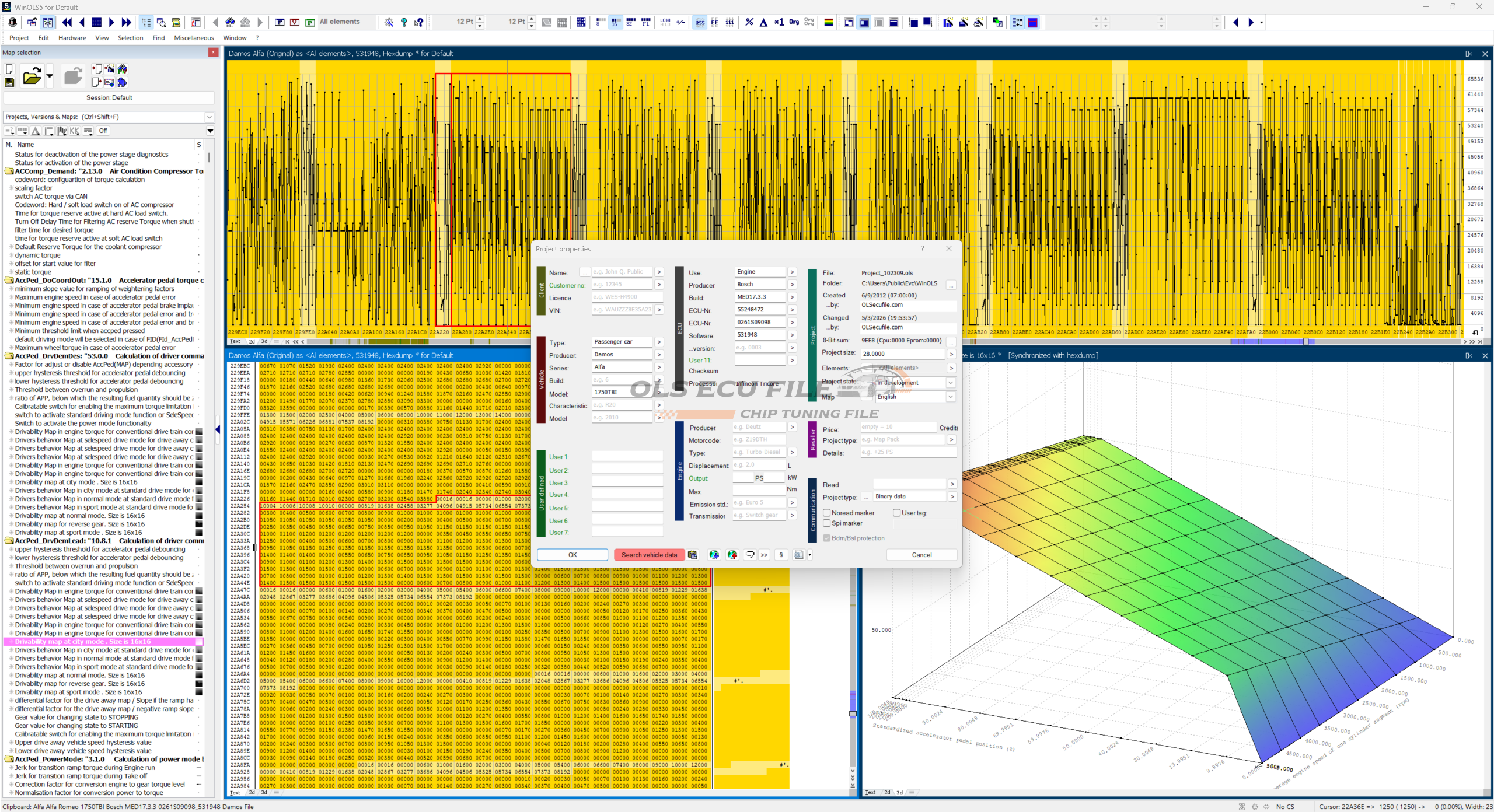Click the Customer no input field
The width and height of the screenshot is (1494, 812).
622,285
